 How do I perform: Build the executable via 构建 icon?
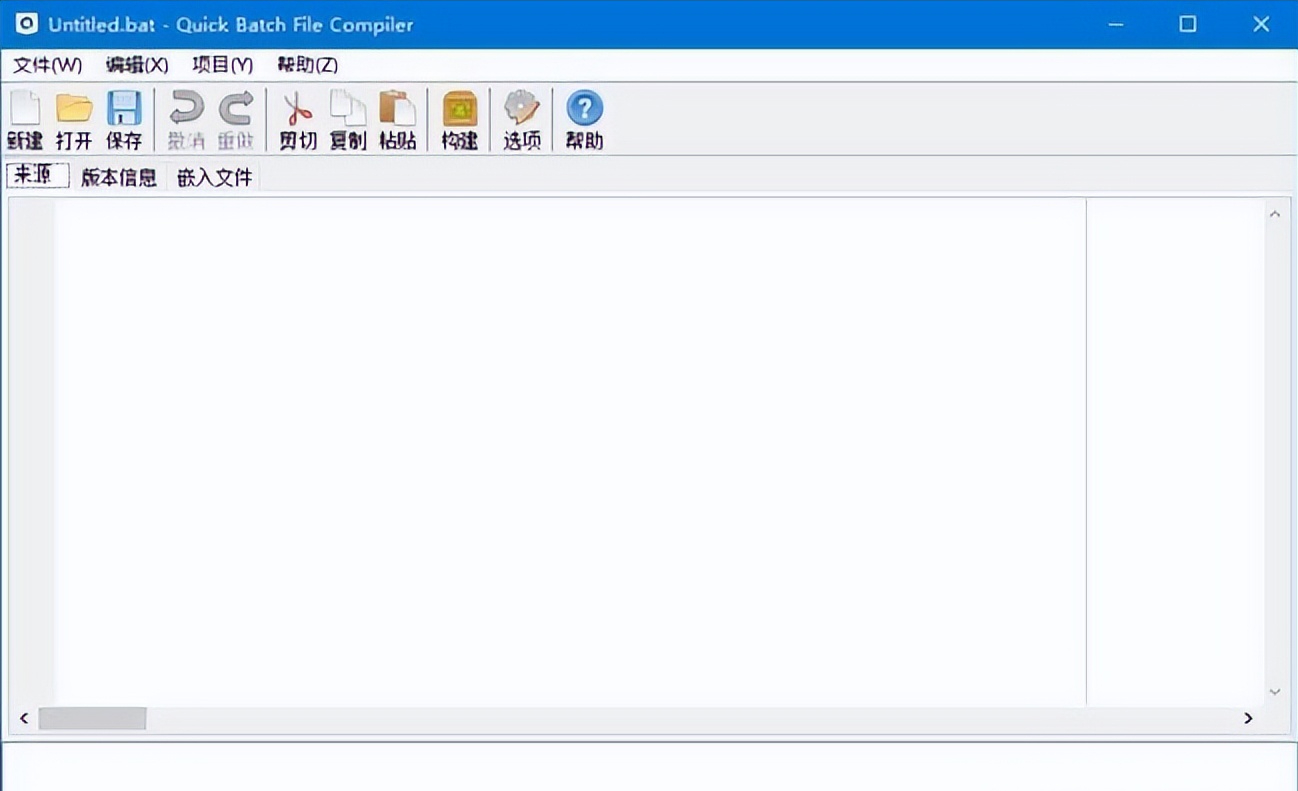[458, 115]
